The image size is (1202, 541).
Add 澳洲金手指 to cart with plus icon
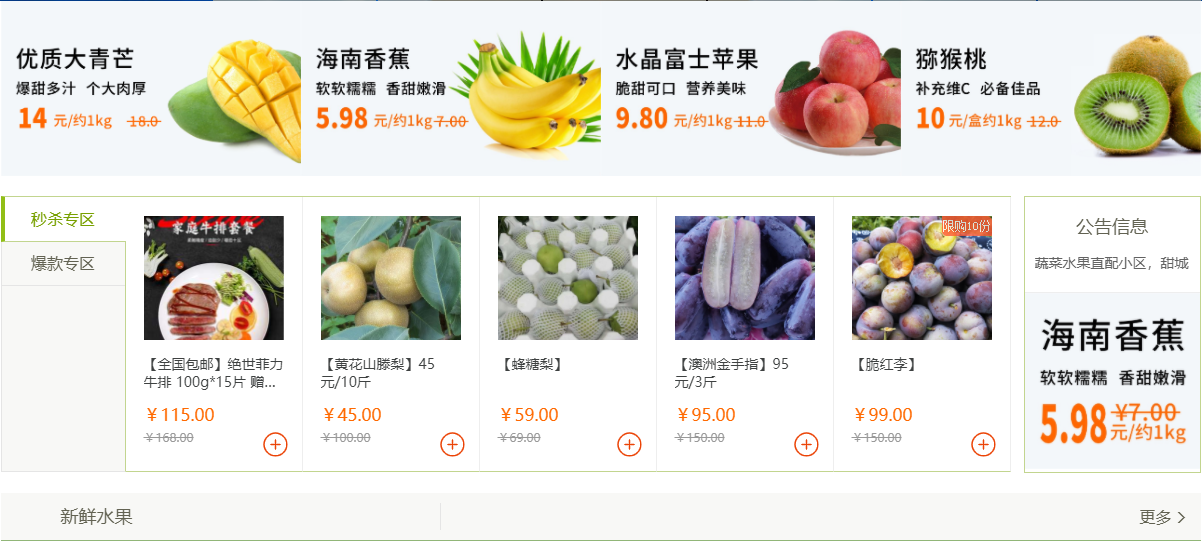click(807, 444)
